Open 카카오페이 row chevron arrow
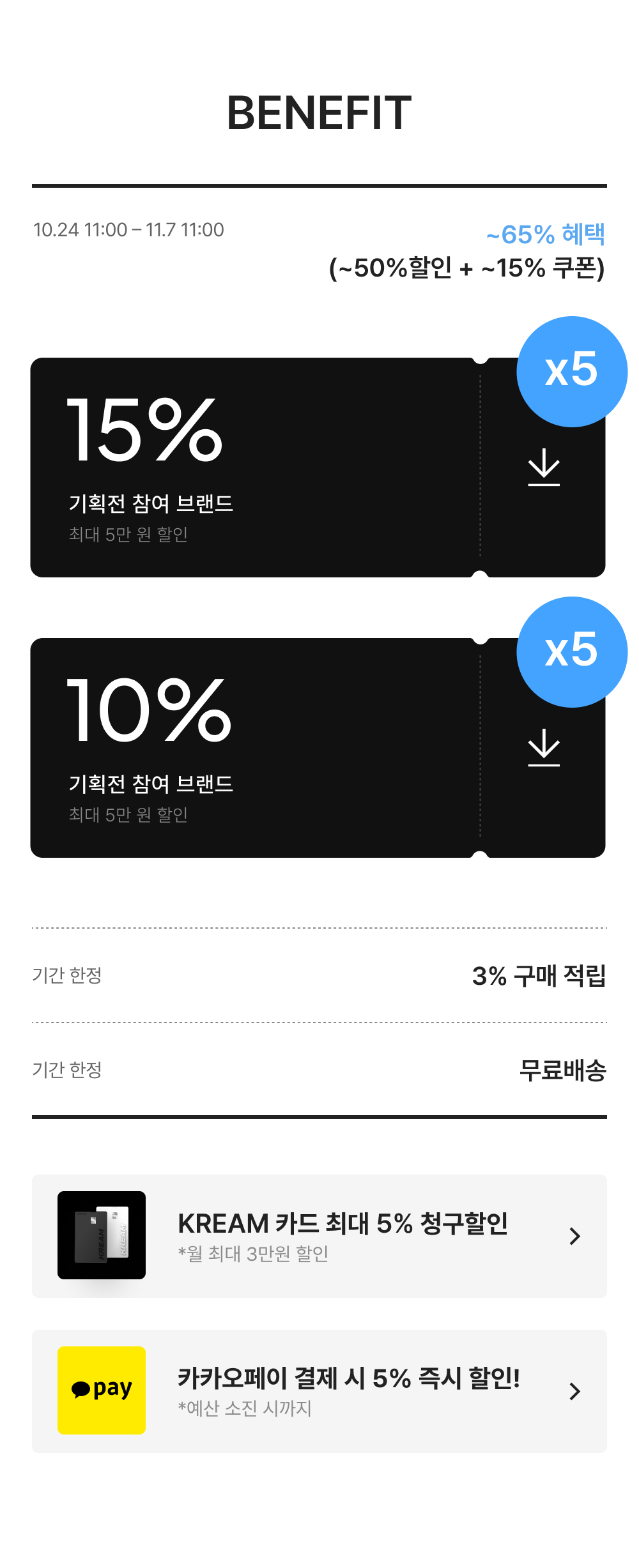 (x=574, y=1391)
